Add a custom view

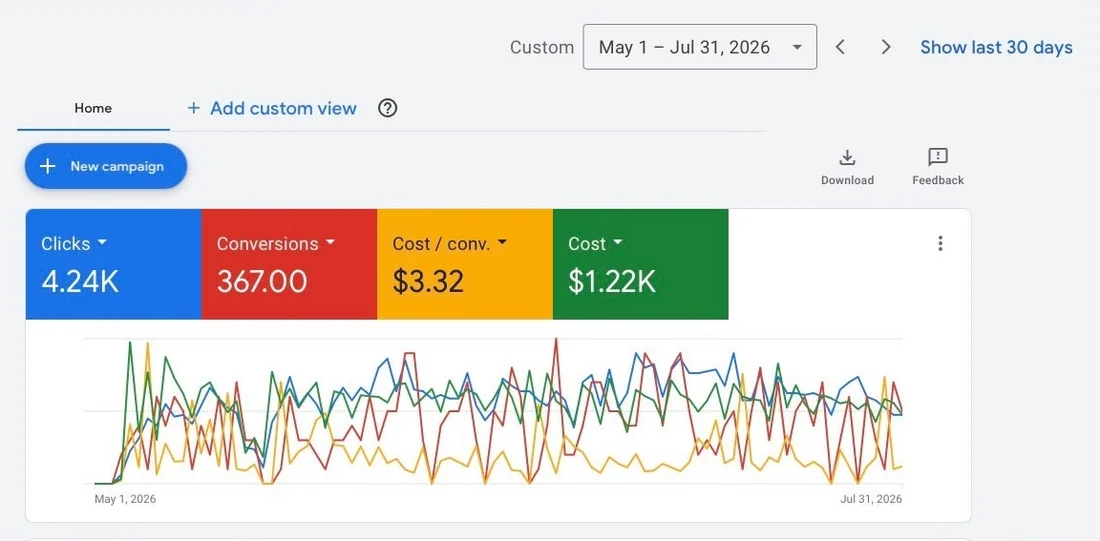271,108
